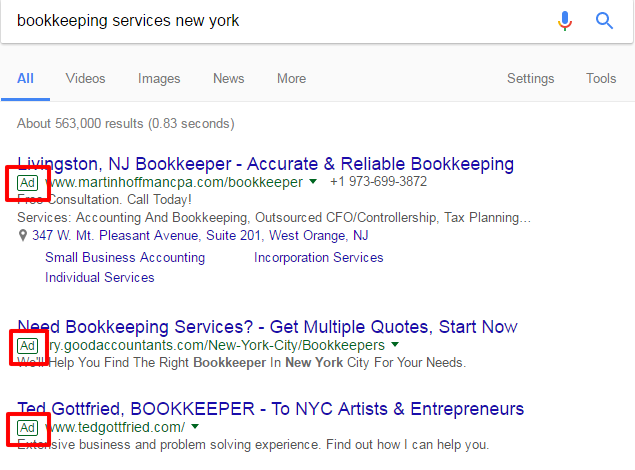635x470 pixels.
Task: Click the Ad badge beside martinhoffmancpa.com
Action: point(28,183)
